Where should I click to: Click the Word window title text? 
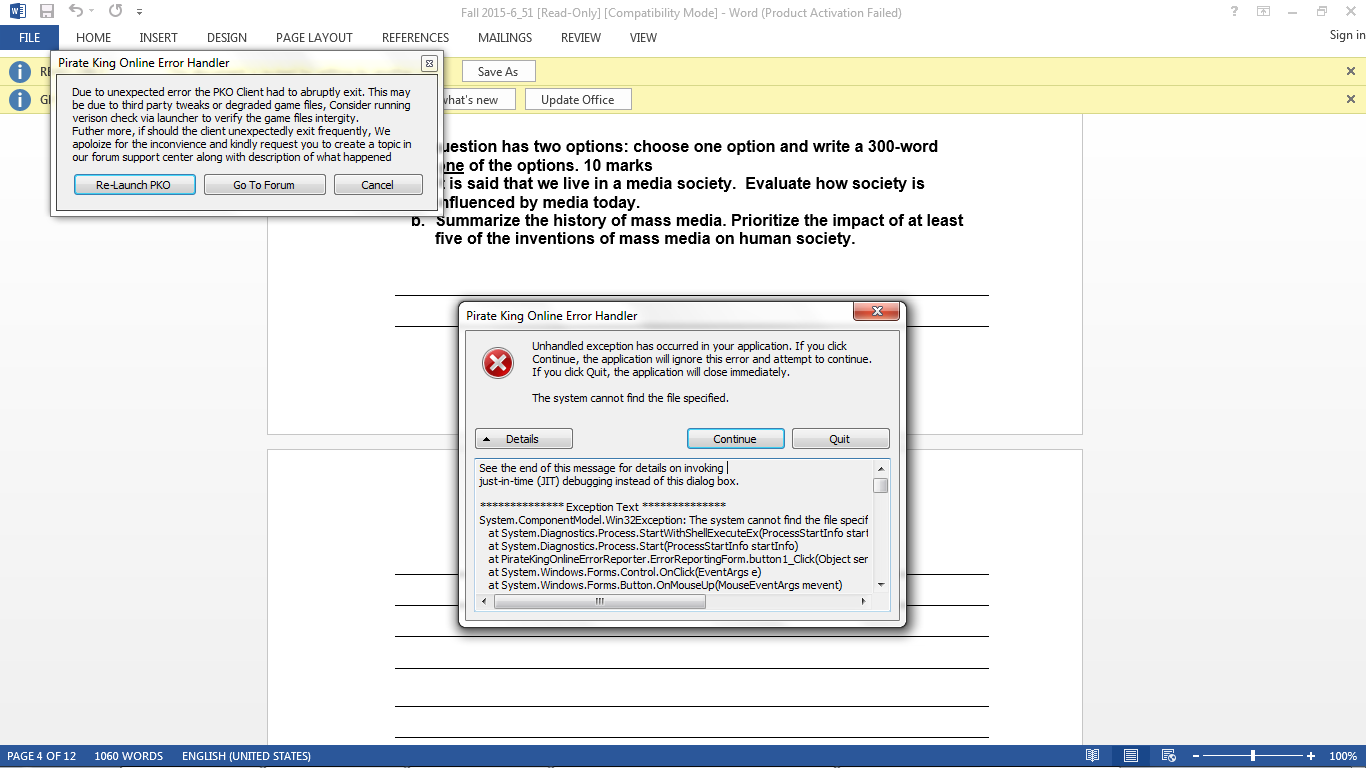point(683,13)
